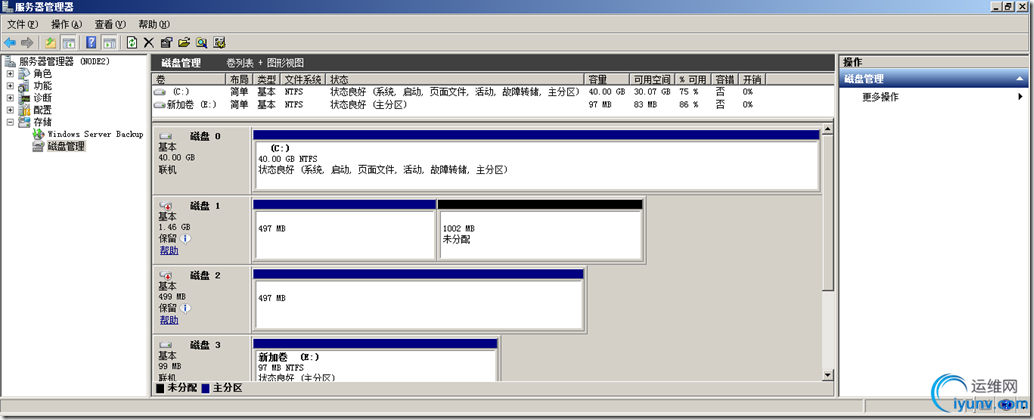Select the 1002 MB 未分配 block
The image size is (1034, 420).
tap(540, 230)
